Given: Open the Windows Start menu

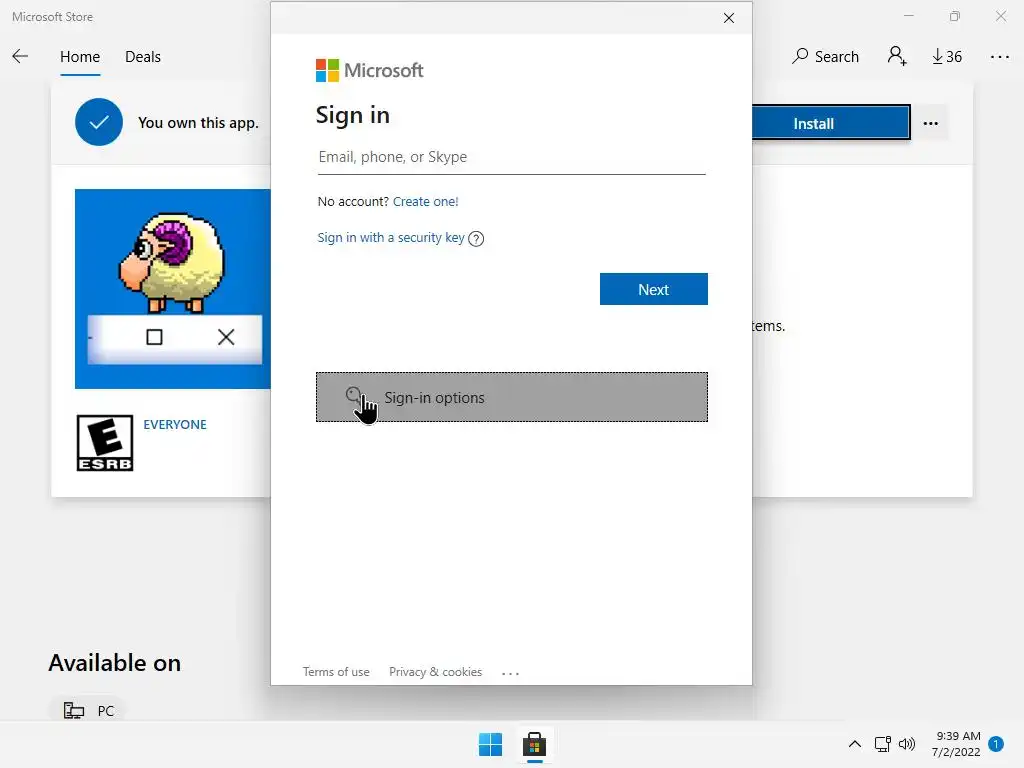Looking at the screenshot, I should pyautogui.click(x=490, y=744).
